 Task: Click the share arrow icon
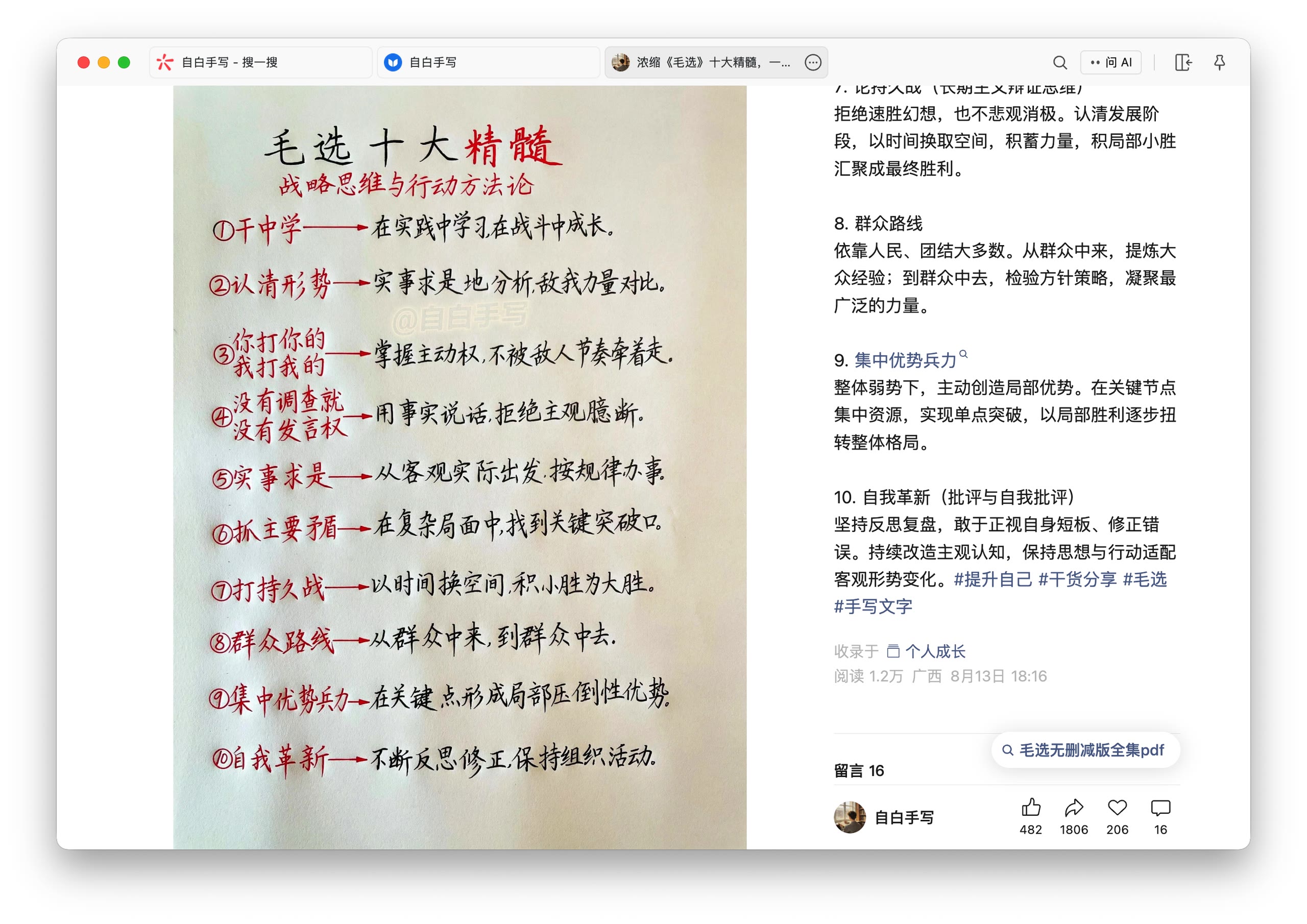click(x=1074, y=807)
